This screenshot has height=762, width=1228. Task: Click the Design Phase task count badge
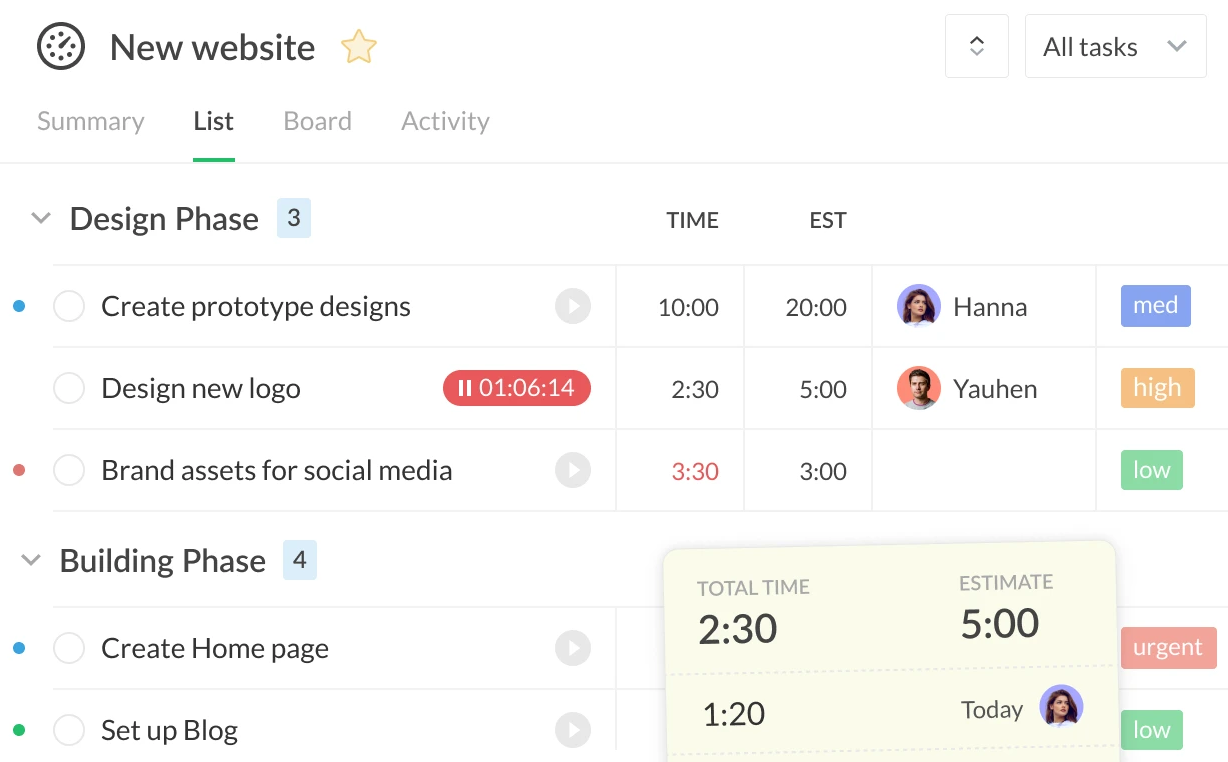tap(294, 218)
